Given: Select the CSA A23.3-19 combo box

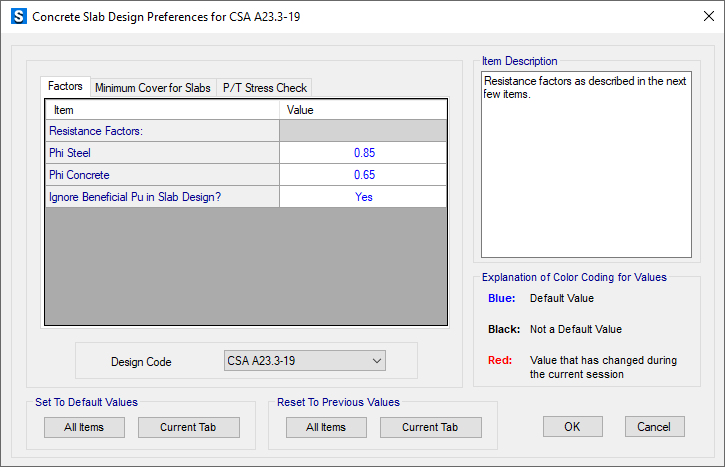Looking at the screenshot, I should tap(305, 361).
